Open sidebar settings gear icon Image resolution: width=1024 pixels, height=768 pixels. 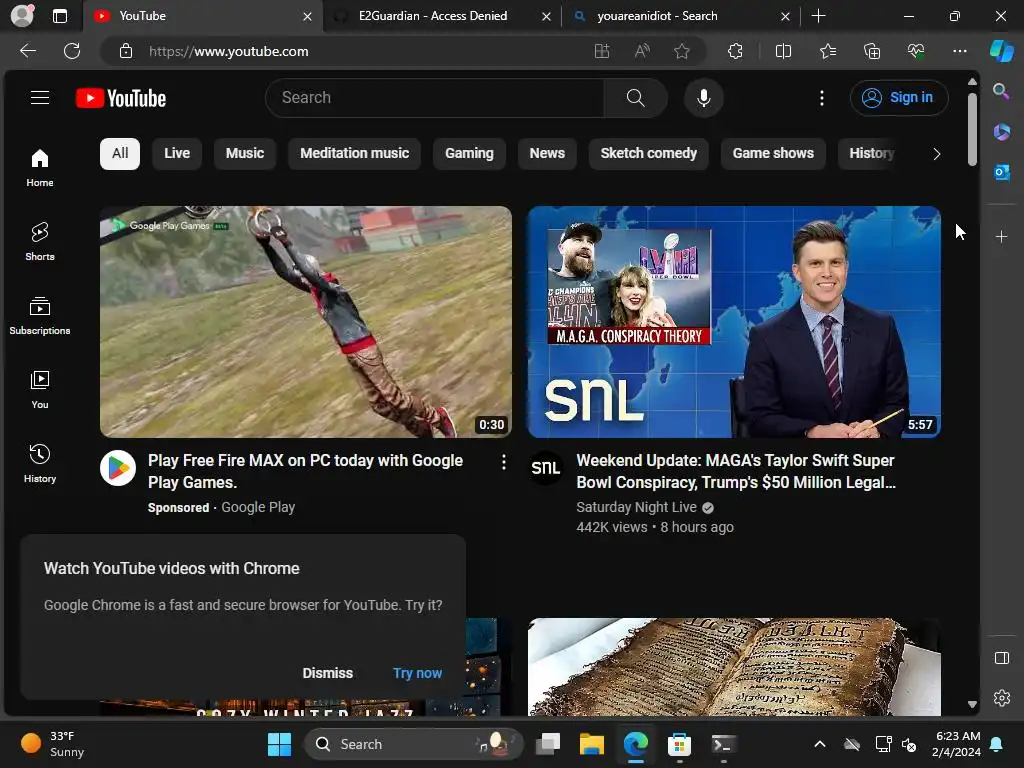(x=1001, y=698)
